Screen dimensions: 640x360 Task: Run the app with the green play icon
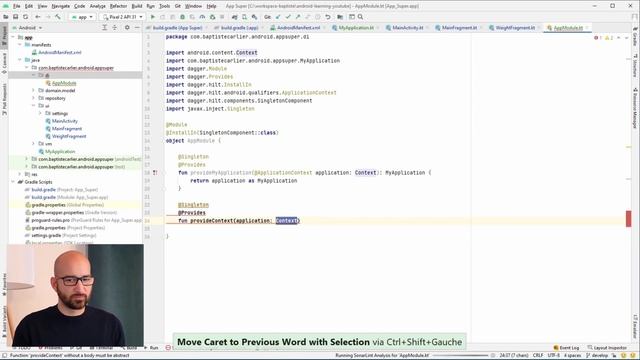click(153, 17)
